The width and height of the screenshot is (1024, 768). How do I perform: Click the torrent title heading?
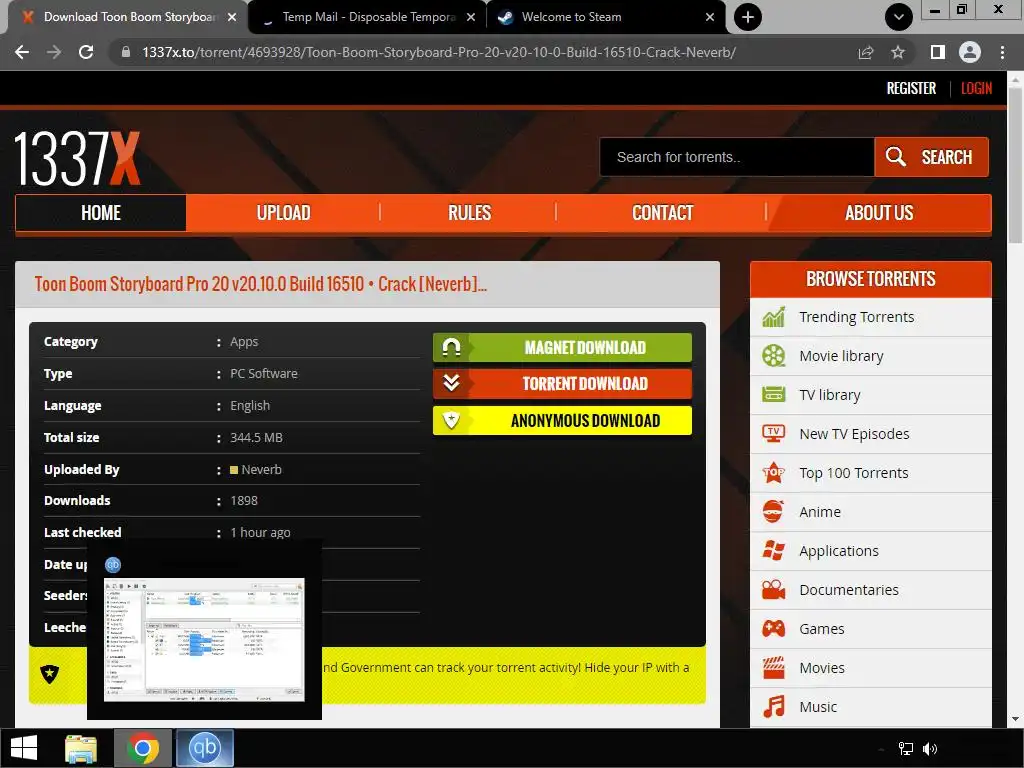pyautogui.click(x=261, y=284)
